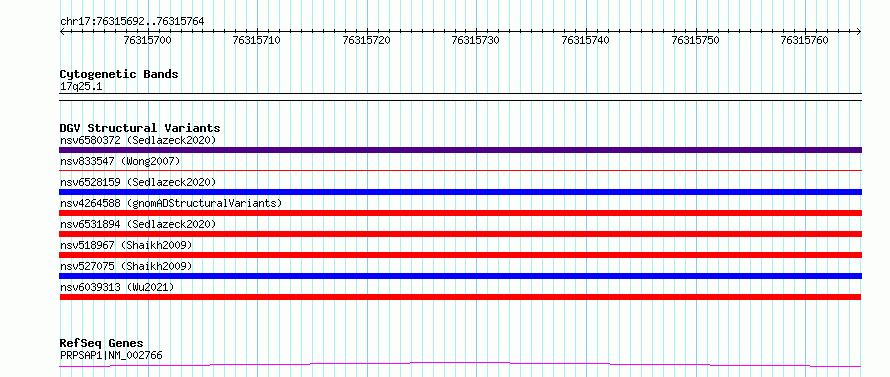Click the ruler tick label 76315740
The height and width of the screenshot is (377, 890).
tap(585, 40)
